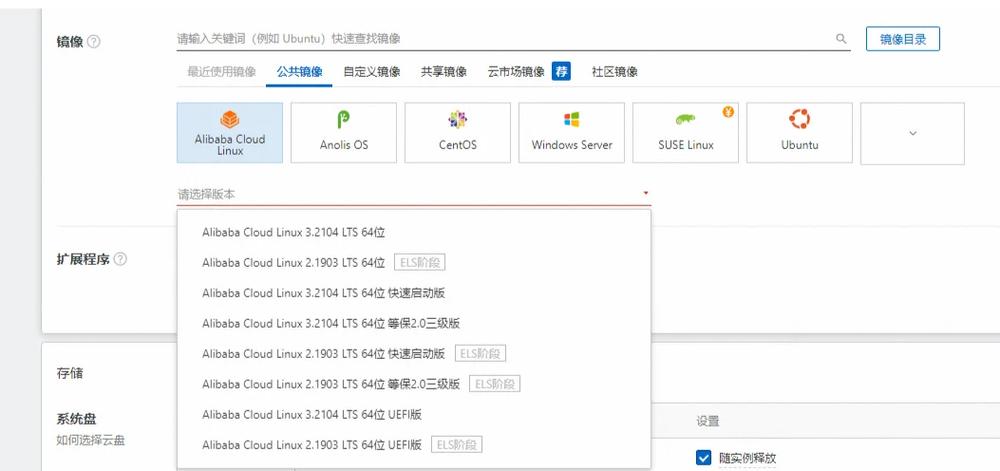The width and height of the screenshot is (1000, 471).
Task: Select the Alibaba Cloud Linux image tile
Action: coord(230,133)
